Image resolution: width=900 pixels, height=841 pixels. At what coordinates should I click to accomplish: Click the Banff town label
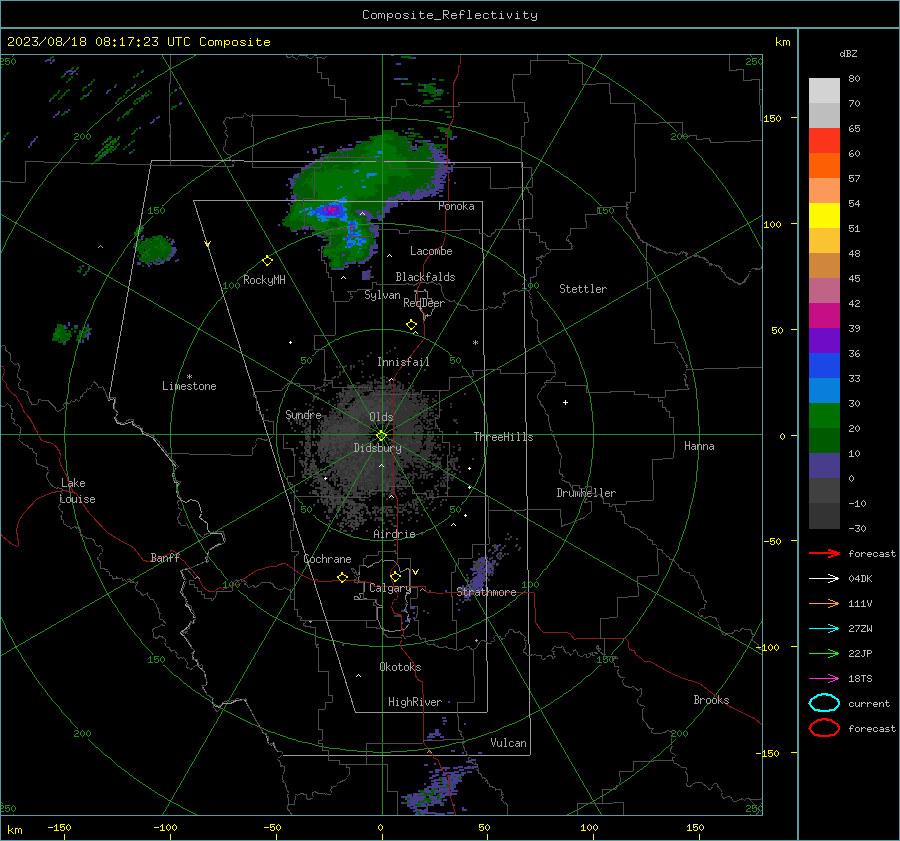[165, 557]
